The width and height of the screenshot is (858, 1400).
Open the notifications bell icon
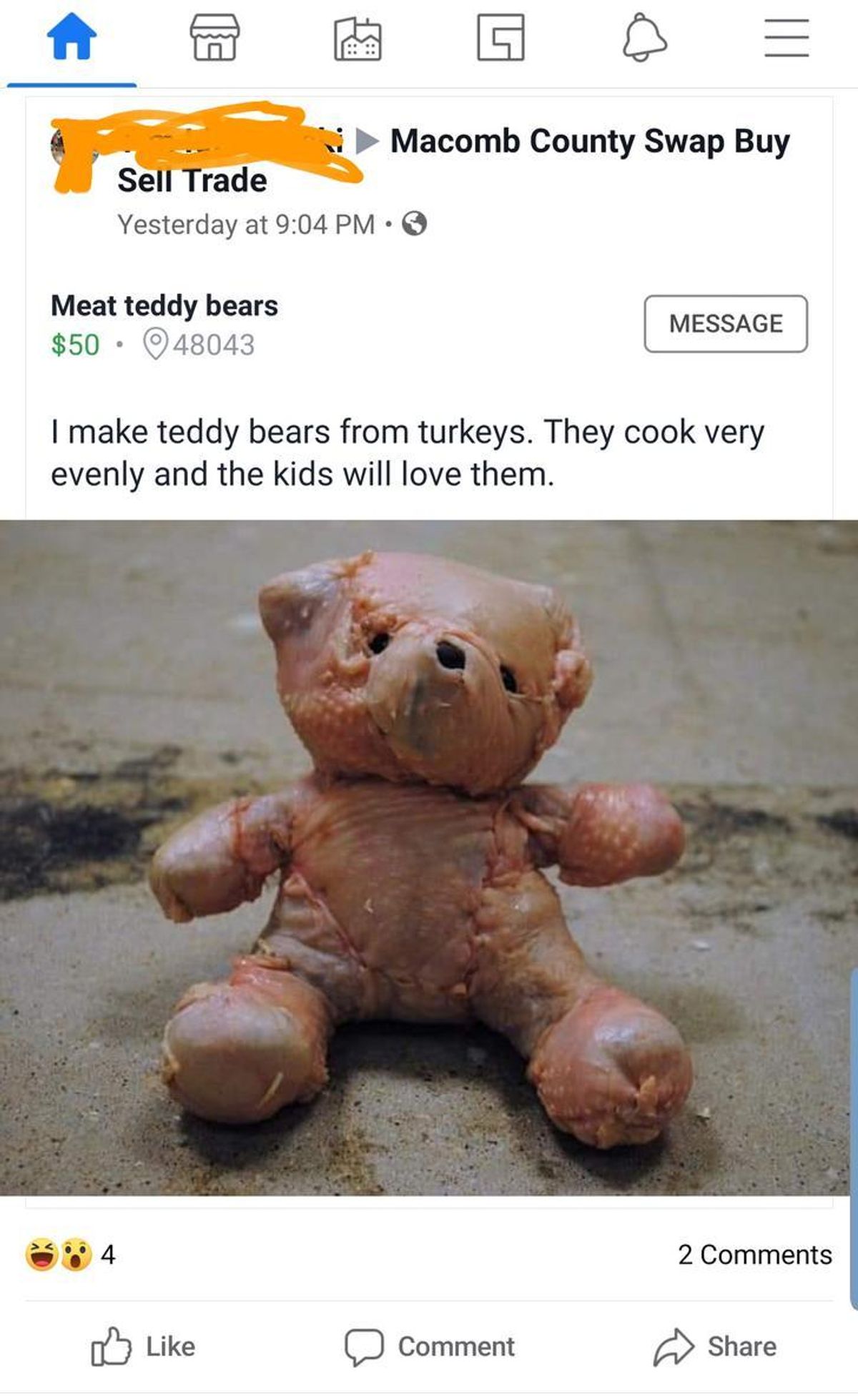coord(644,37)
